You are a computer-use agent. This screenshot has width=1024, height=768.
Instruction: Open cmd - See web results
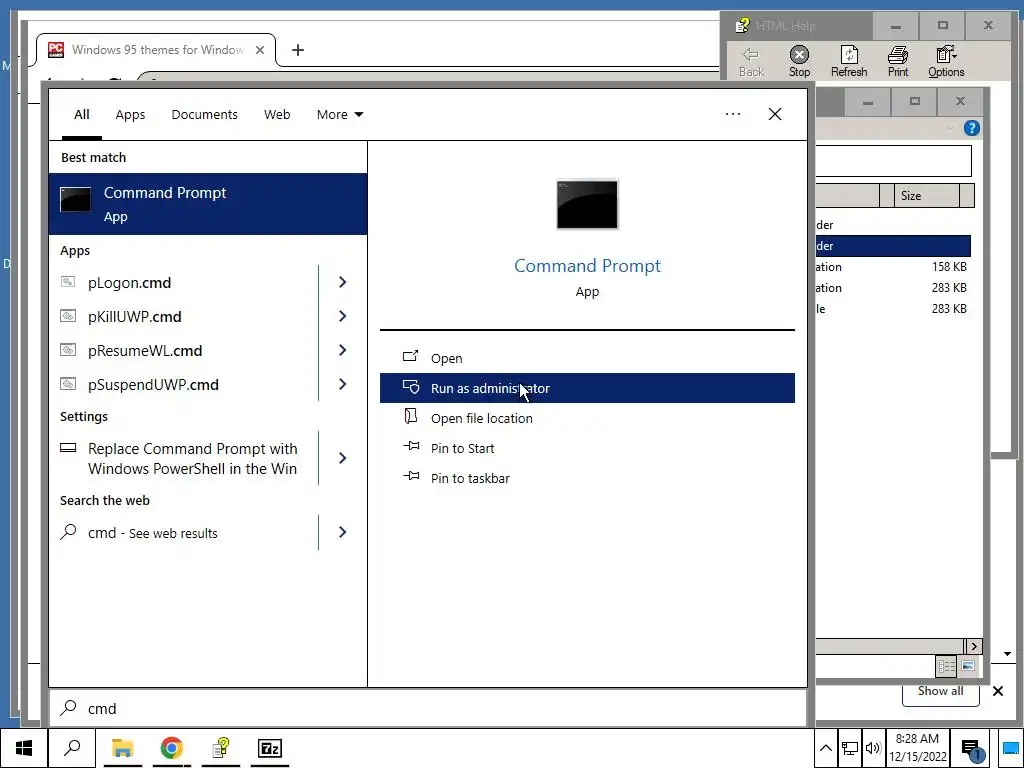[184, 533]
